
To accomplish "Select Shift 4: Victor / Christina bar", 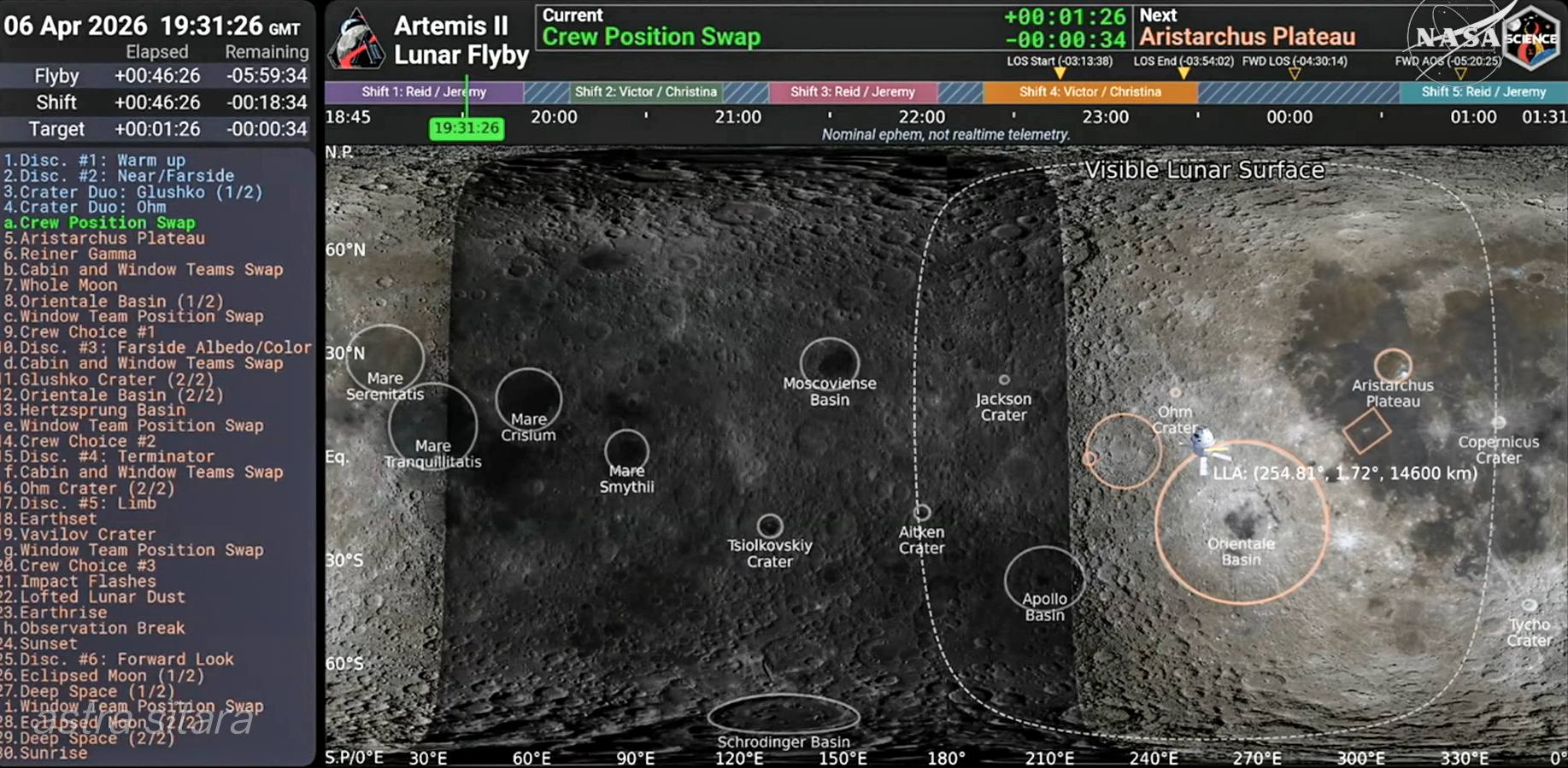I will (1090, 92).
